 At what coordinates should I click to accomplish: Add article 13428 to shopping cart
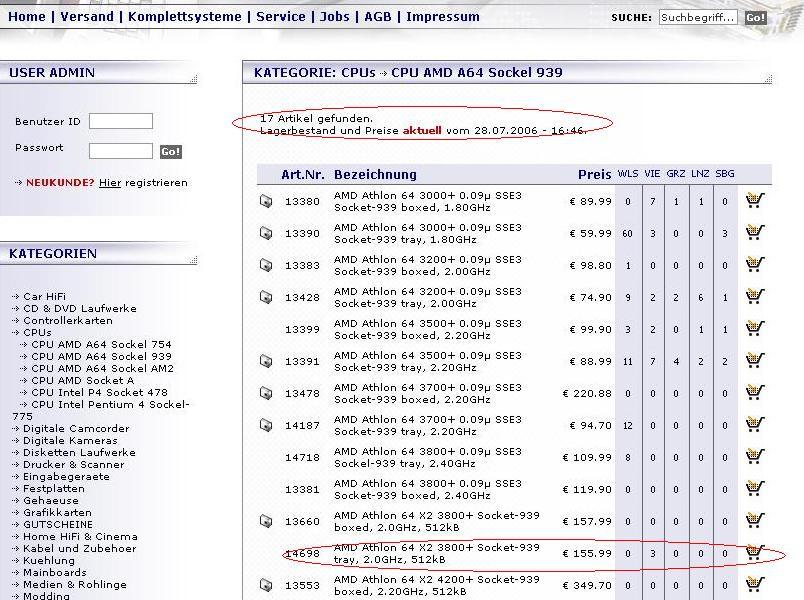(755, 296)
